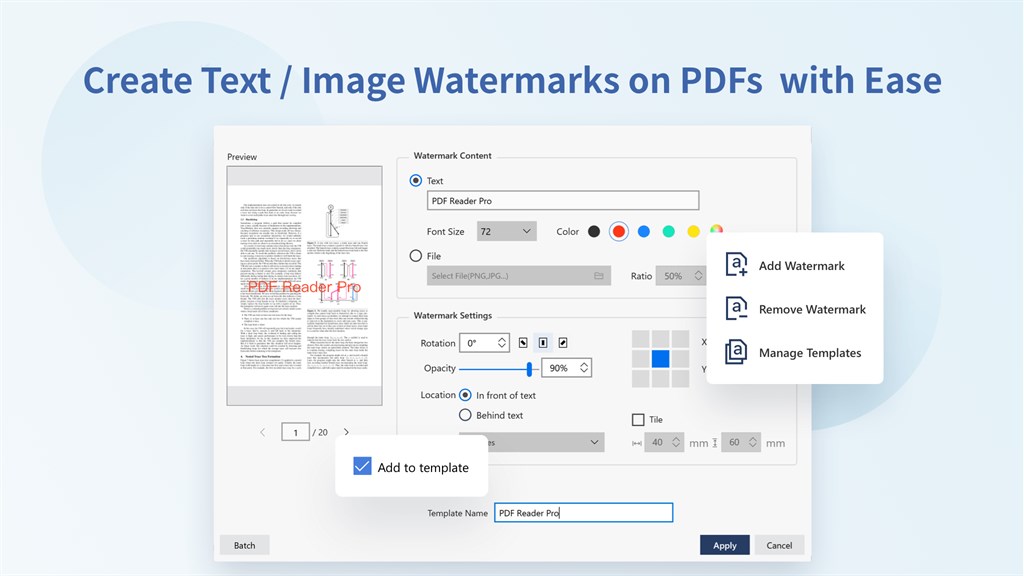
Task: Choose the bottom-right position grid cell
Action: coord(680,378)
